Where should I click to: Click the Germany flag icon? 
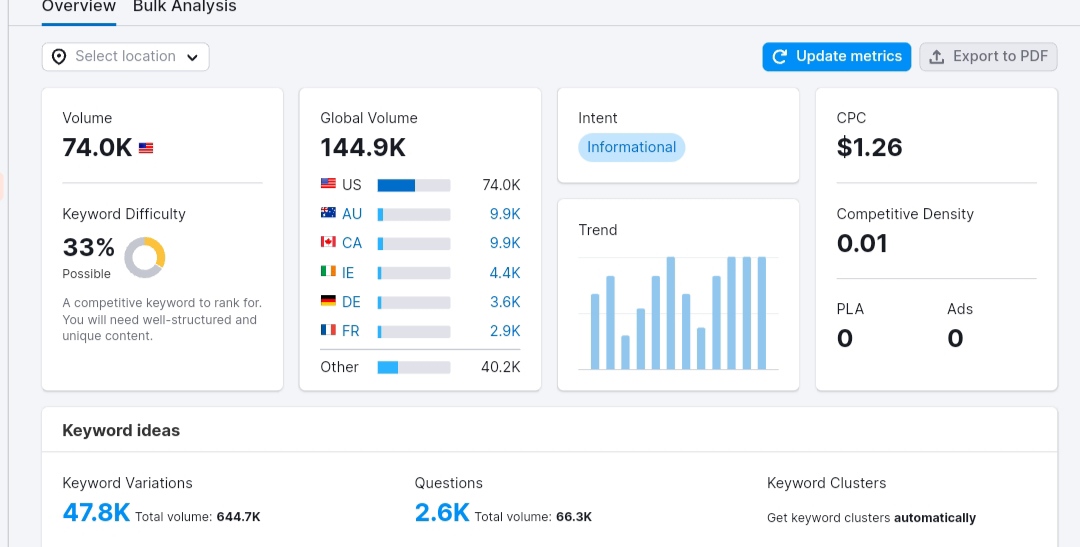(329, 300)
